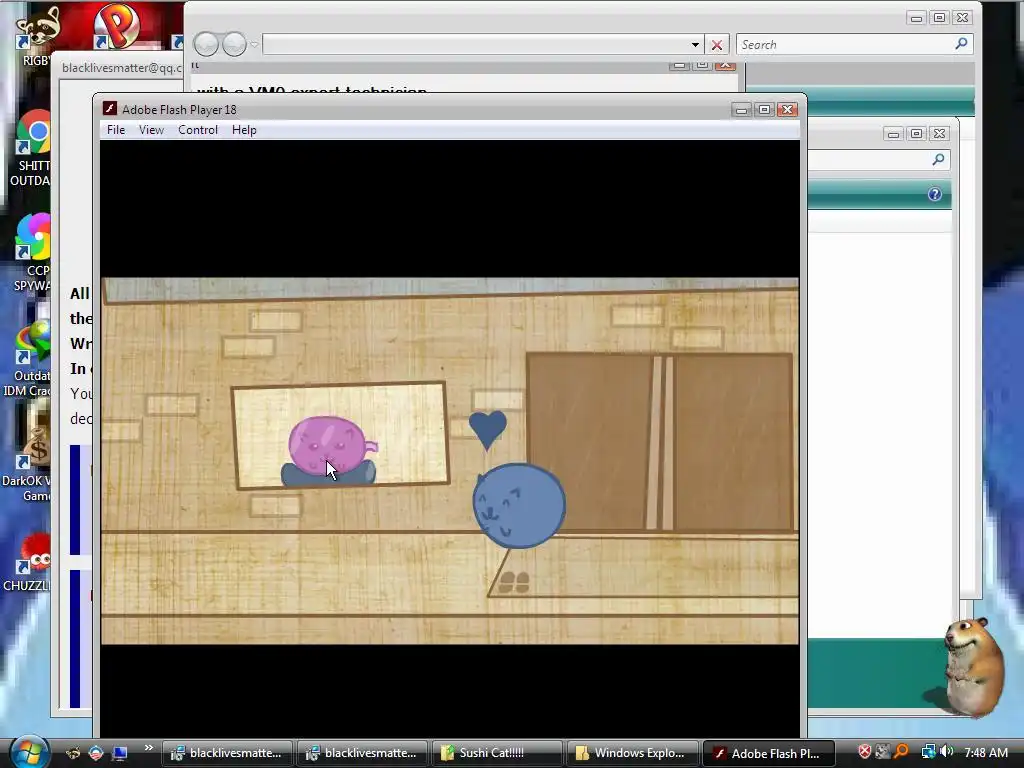Click the Obama logo quick launch icon

point(96,753)
